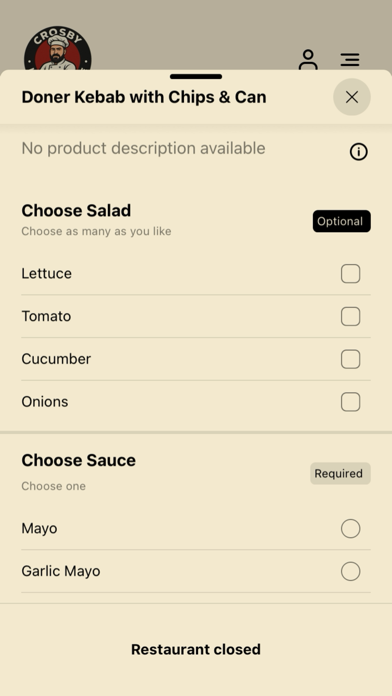
Task: Select Mayo sauce radio button
Action: tap(350, 529)
